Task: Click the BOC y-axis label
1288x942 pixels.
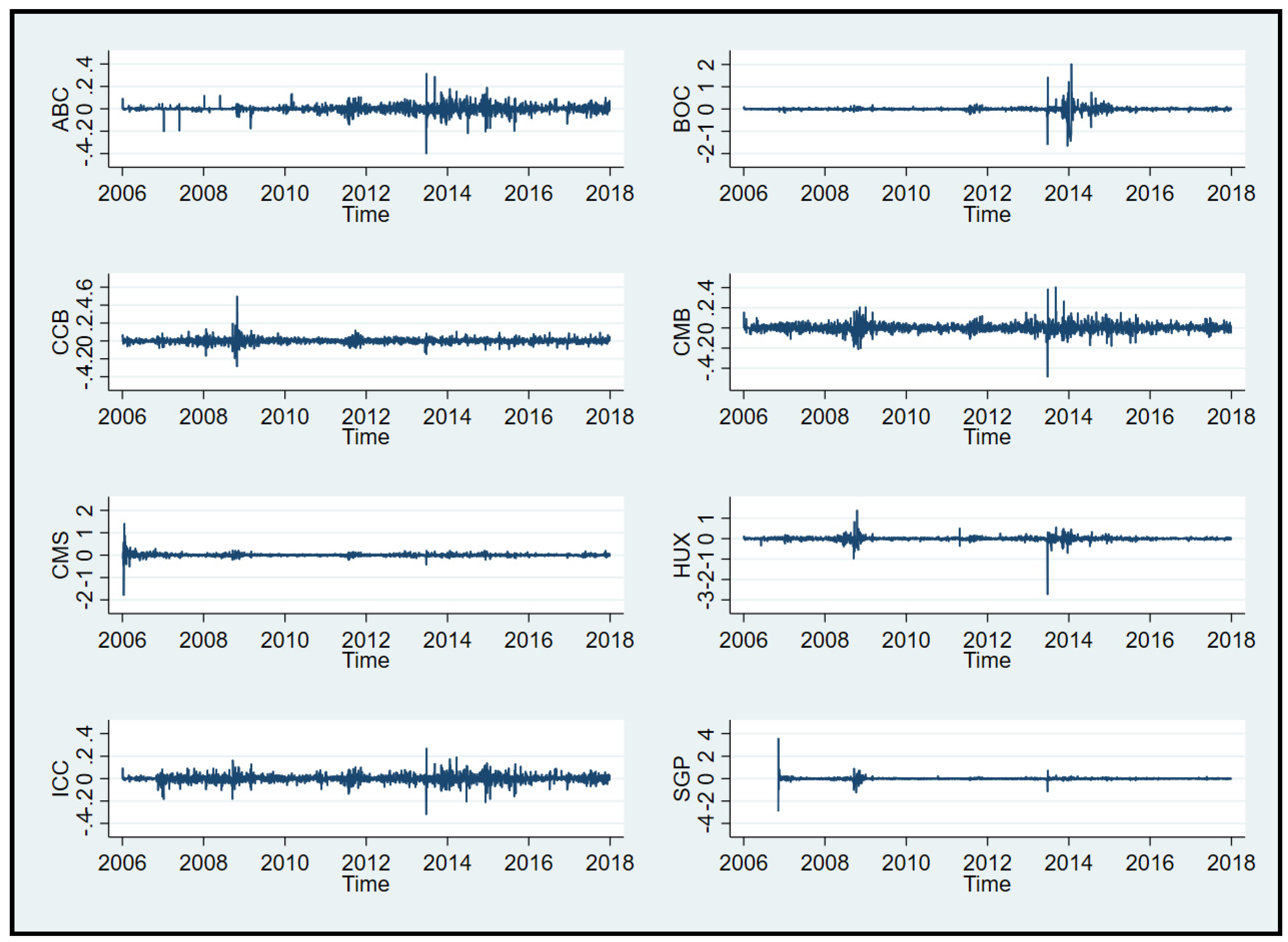Action: [x=682, y=108]
